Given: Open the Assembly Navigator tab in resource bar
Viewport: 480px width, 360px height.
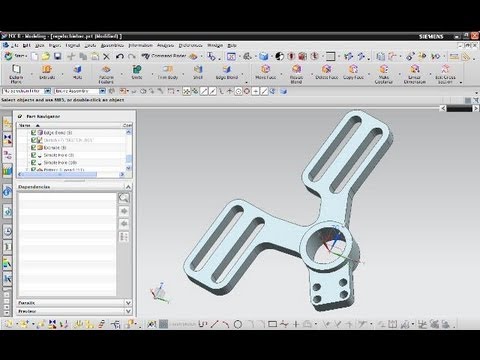Looking at the screenshot, I should (8, 124).
